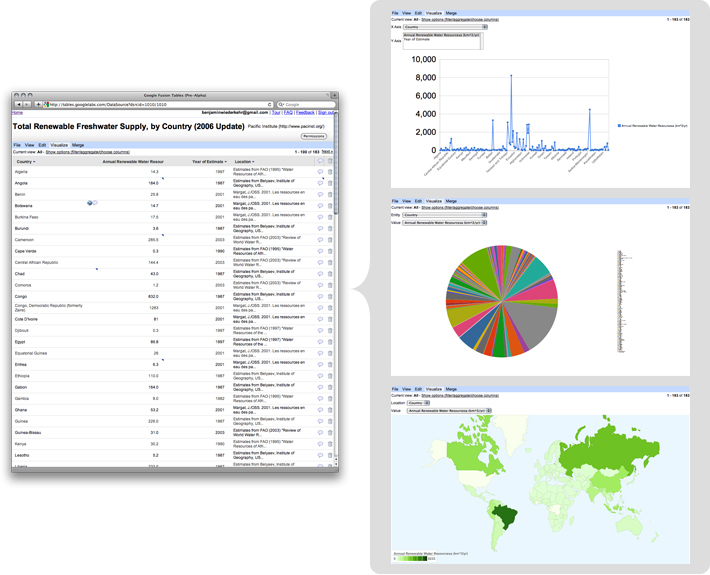Open the Value dropdown in map panel
Screen dimensions: 710x575
(x=449, y=411)
